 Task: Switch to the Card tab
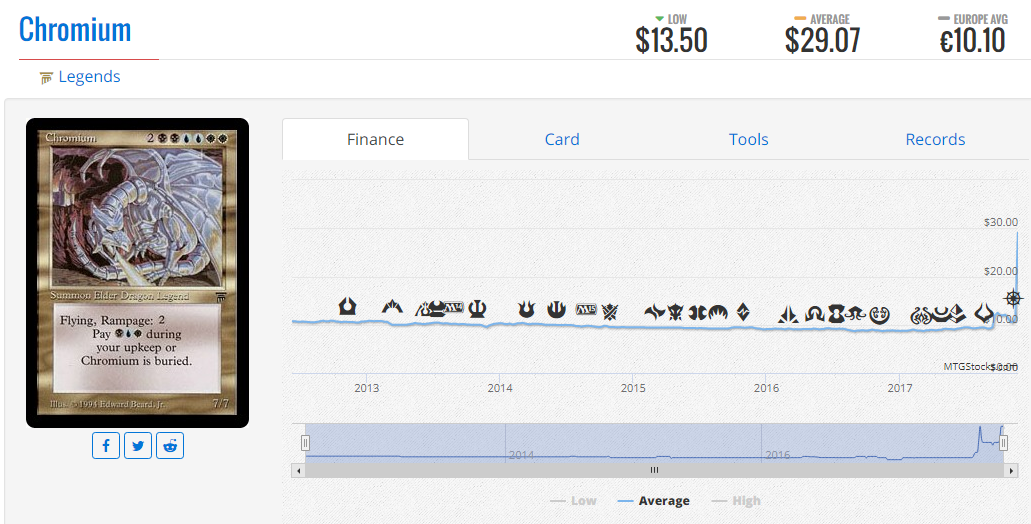[562, 139]
